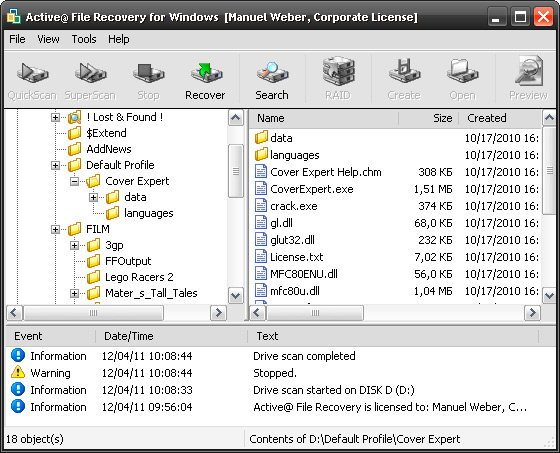Image resolution: width=560 pixels, height=453 pixels.
Task: Hit the Stop toolbar icon
Action: pos(148,80)
